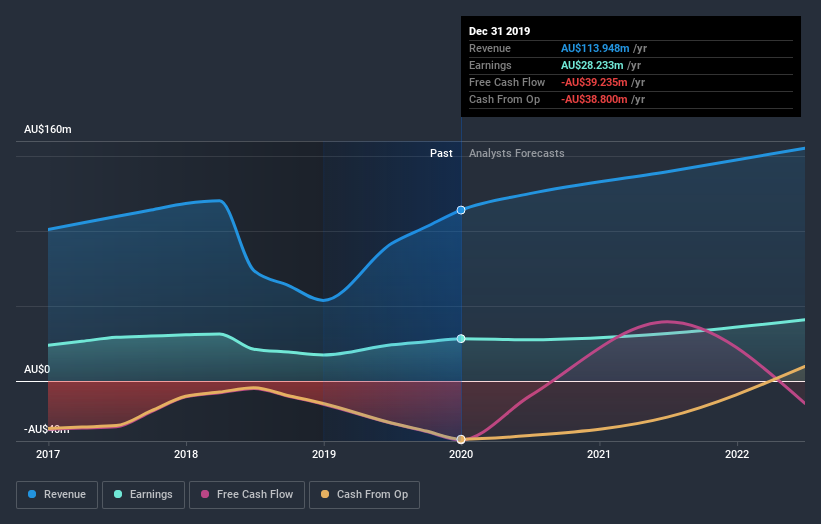Toggle the Revenue series legend button
This screenshot has height=524, width=821.
(57, 495)
